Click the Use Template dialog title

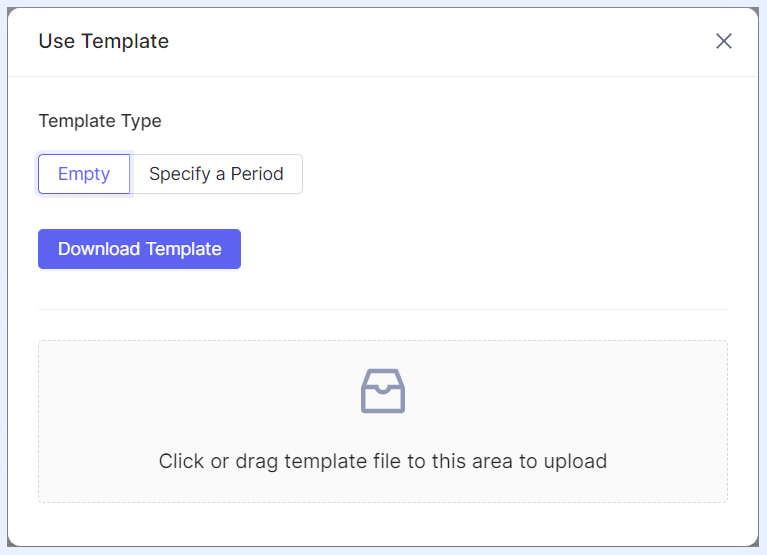tap(104, 41)
